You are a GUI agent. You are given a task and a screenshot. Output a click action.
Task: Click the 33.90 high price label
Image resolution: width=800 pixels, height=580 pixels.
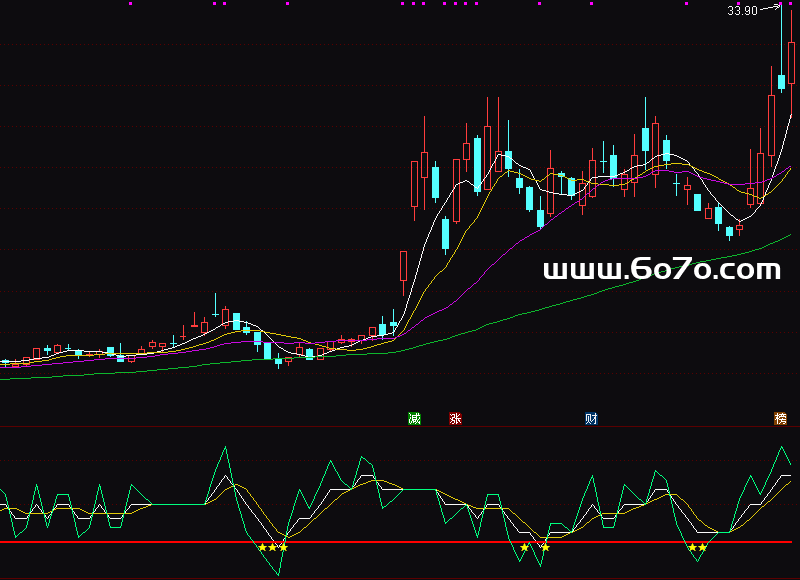pyautogui.click(x=741, y=11)
